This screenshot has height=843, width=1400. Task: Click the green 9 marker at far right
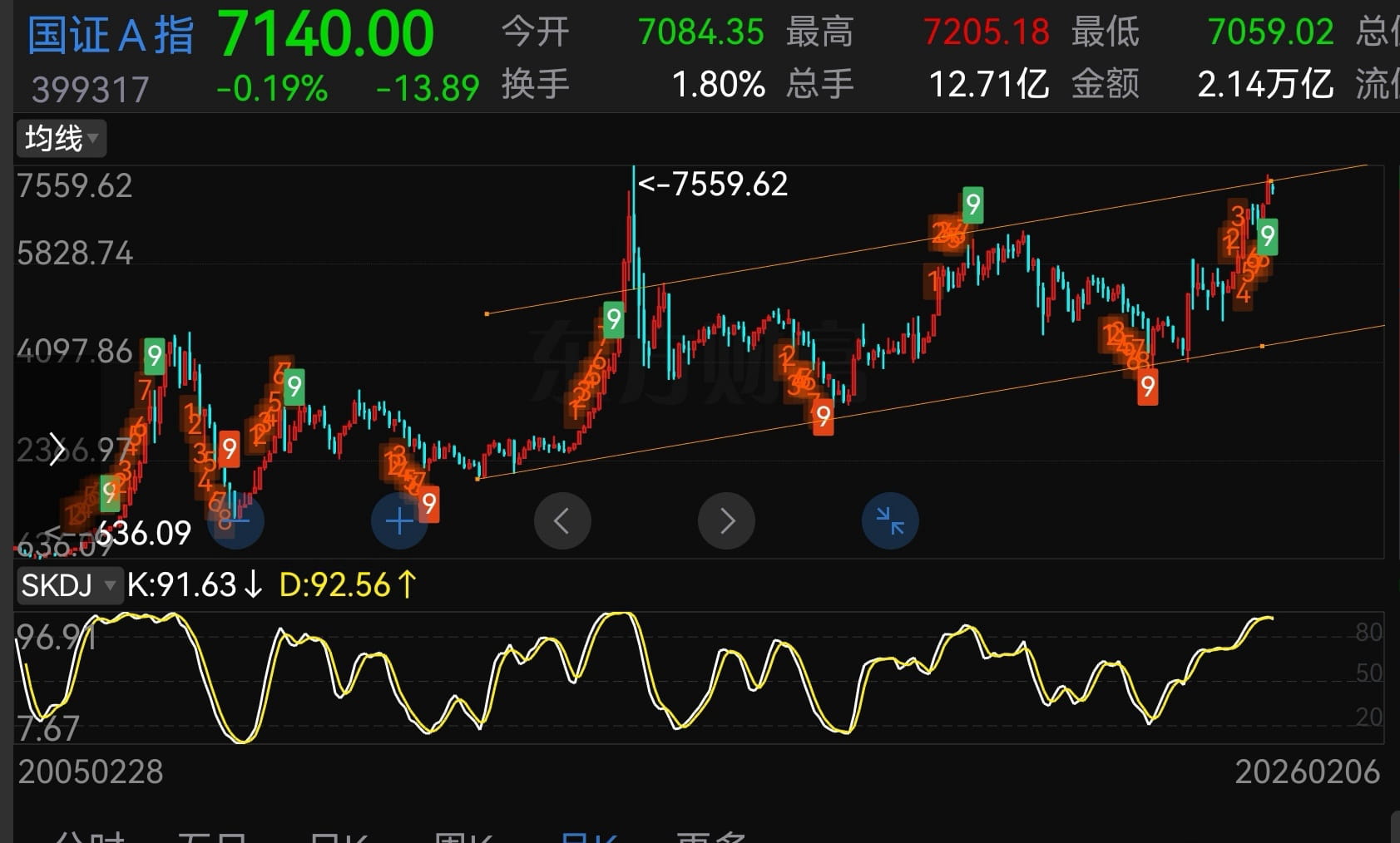(1267, 237)
